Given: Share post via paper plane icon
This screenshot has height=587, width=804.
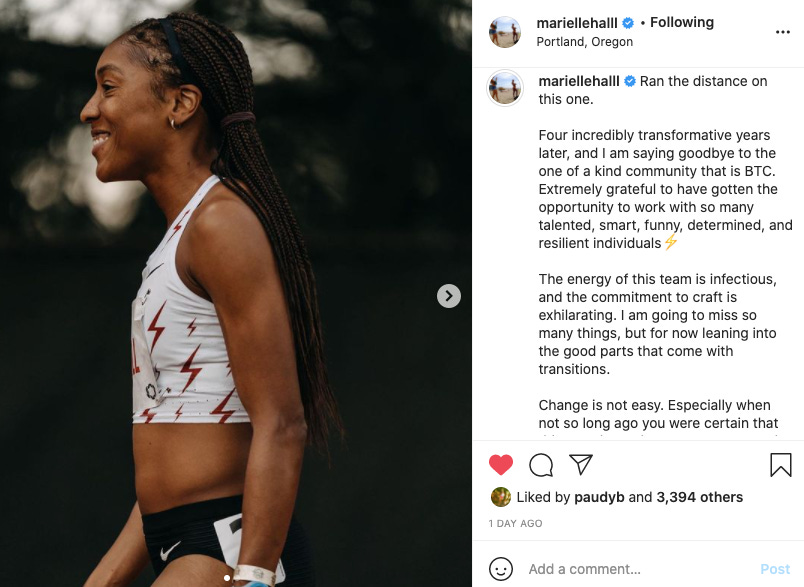Looking at the screenshot, I should point(581,464).
